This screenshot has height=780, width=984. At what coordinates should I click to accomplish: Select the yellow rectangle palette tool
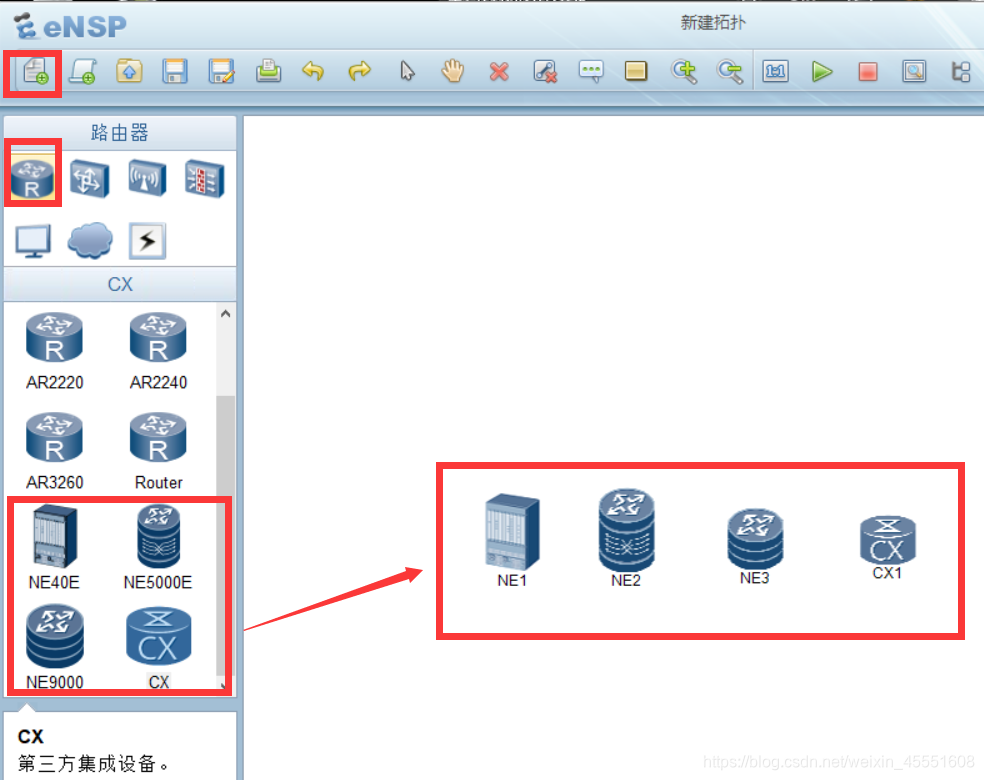click(636, 71)
